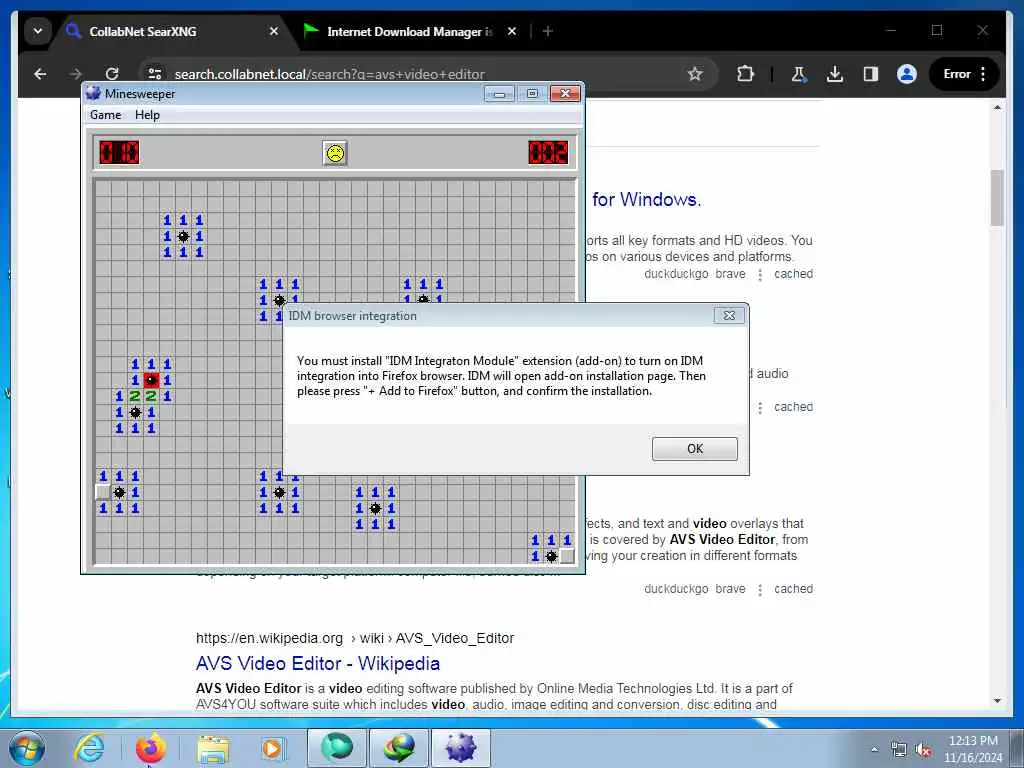
Task: Click the Error button in browser toolbar
Action: 957,74
